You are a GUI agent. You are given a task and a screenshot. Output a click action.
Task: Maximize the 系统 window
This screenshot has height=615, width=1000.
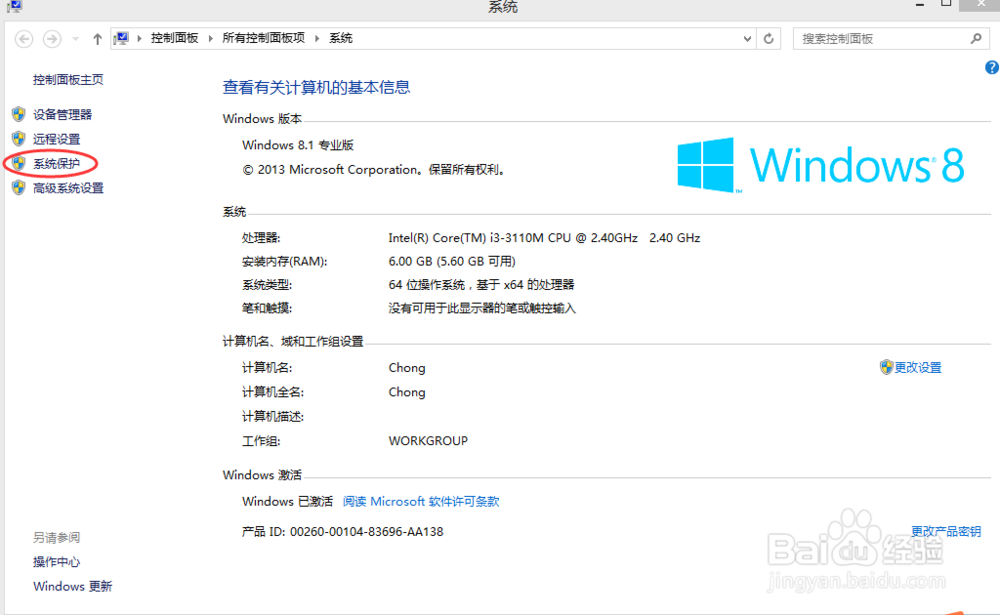click(x=946, y=4)
